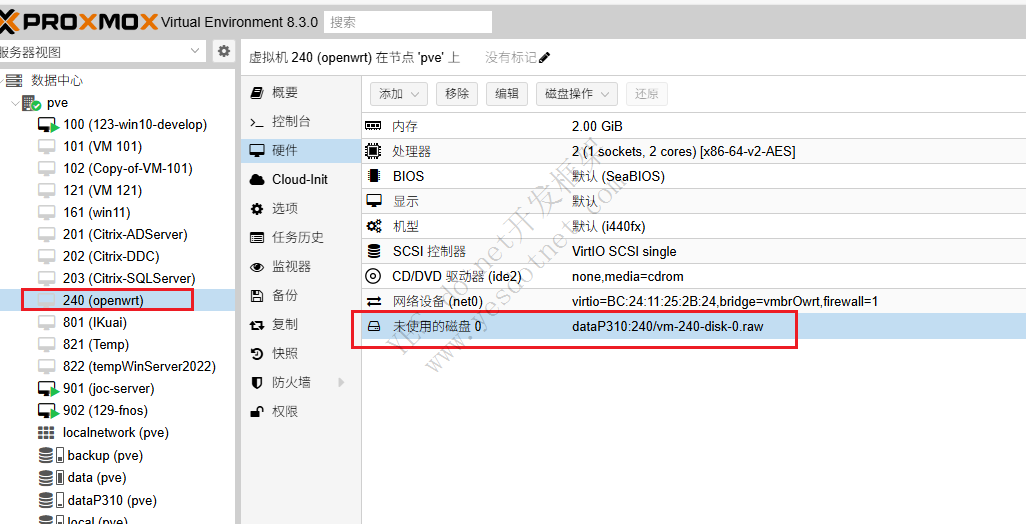Click the Revert (还原) button

point(646,94)
